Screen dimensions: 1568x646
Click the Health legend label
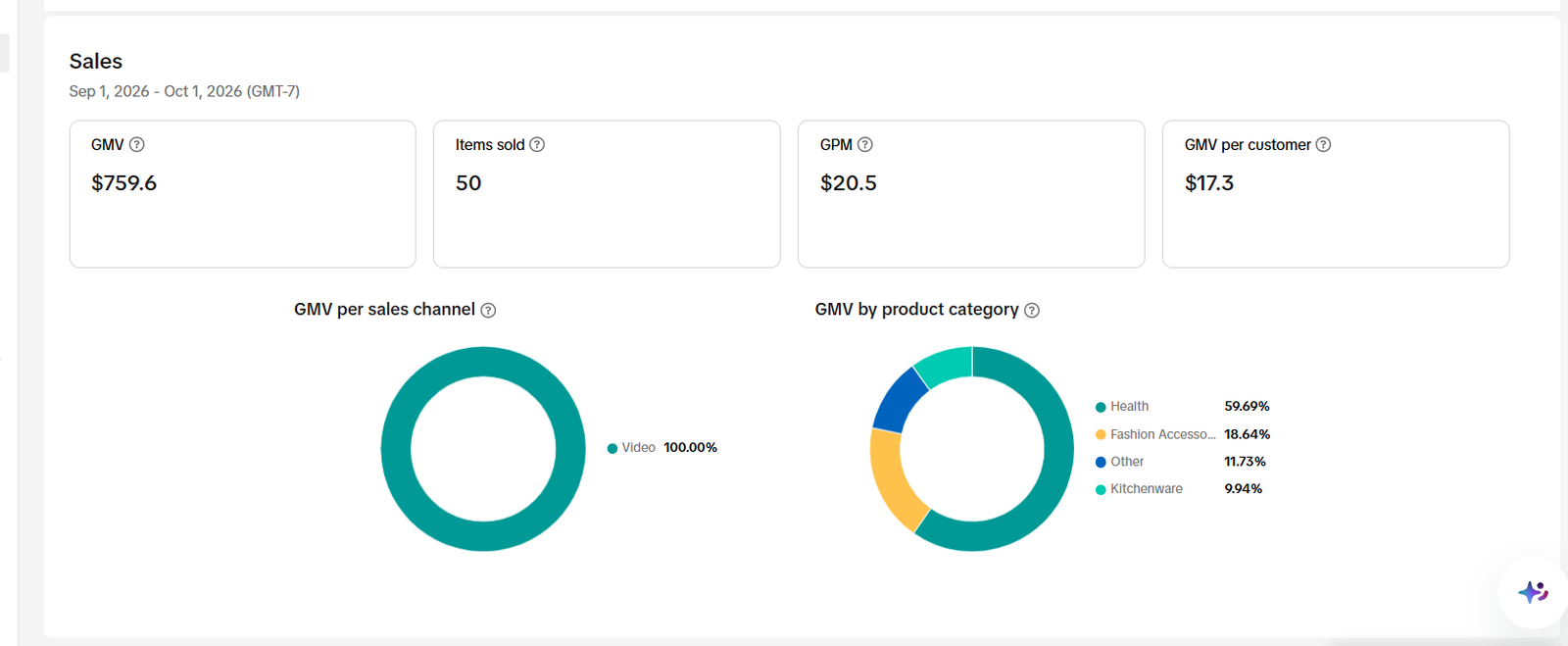click(1129, 406)
